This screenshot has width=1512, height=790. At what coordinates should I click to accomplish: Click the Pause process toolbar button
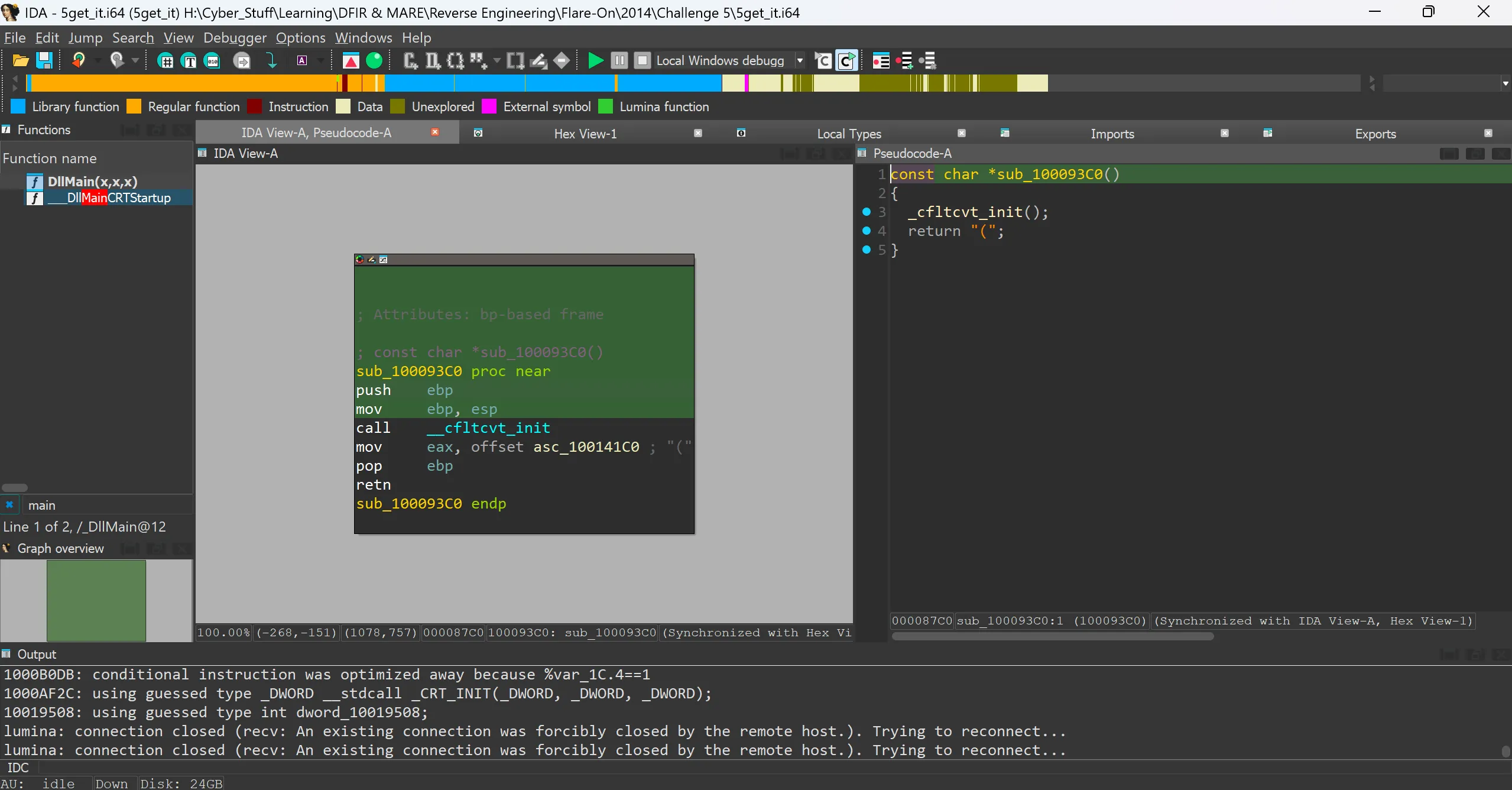619,60
